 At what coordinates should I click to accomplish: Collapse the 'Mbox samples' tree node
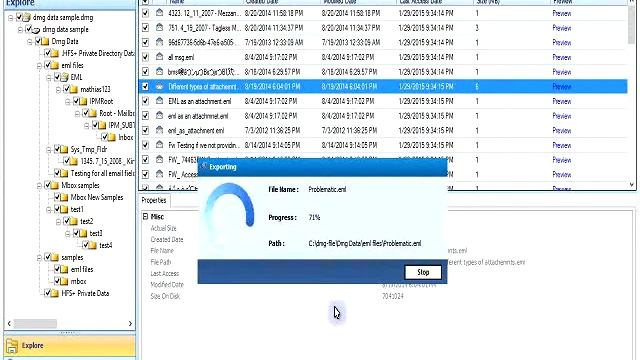coord(39,186)
